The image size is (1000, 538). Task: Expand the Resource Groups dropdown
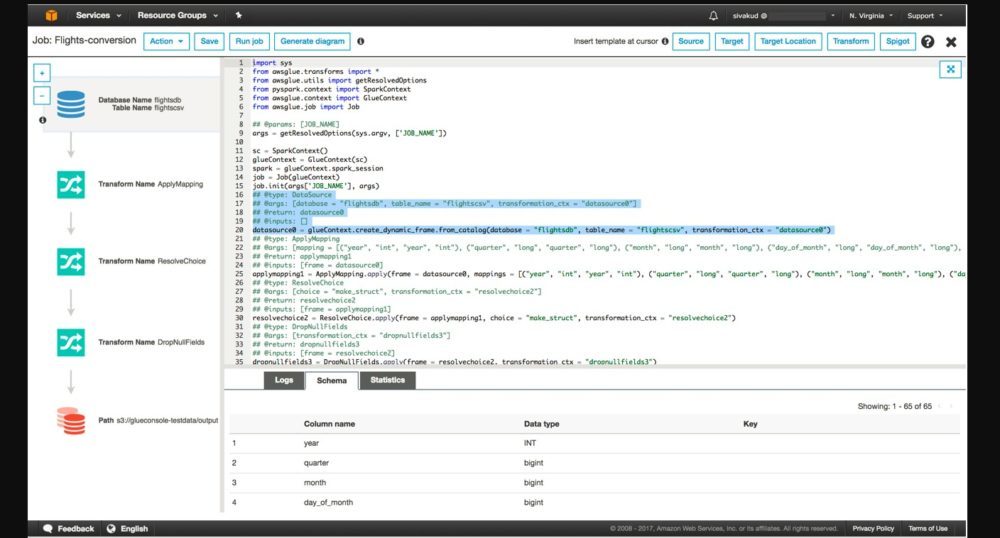pyautogui.click(x=177, y=16)
